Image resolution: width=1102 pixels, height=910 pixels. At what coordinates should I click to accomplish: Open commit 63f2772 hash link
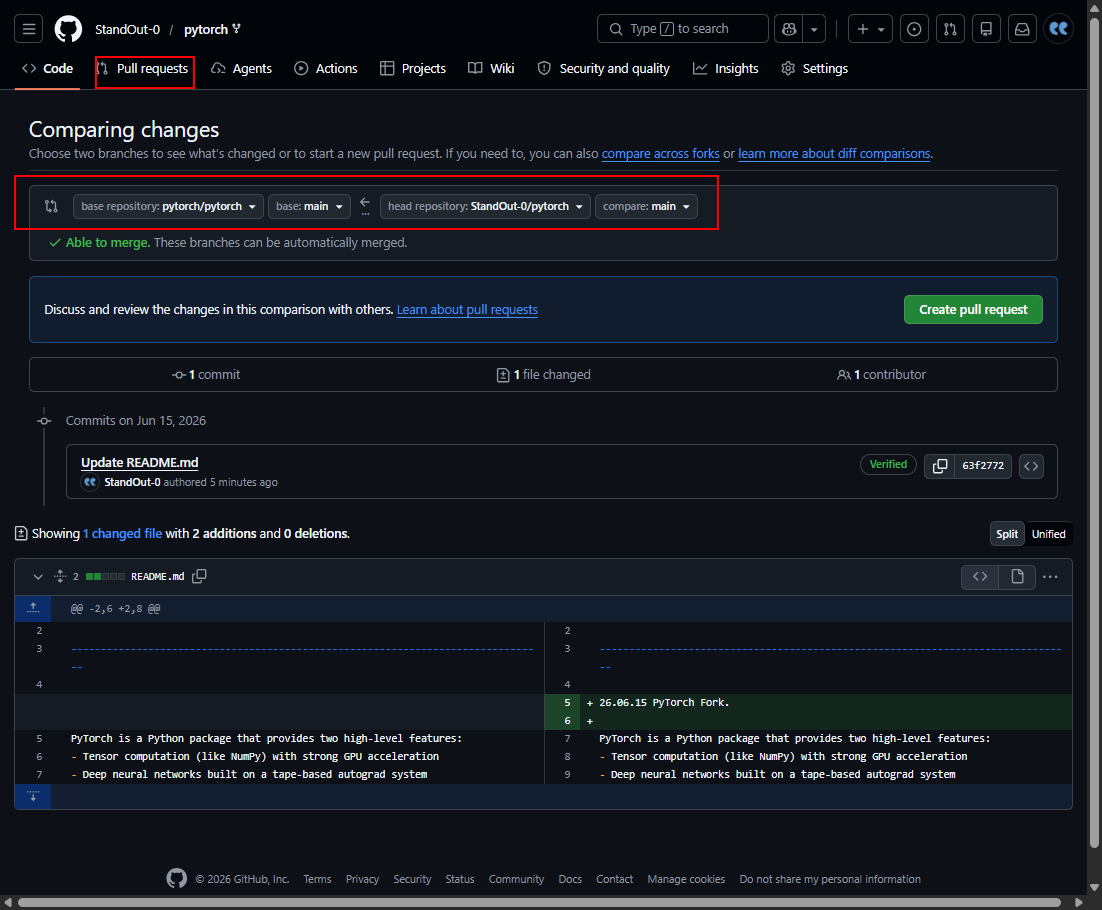pos(983,466)
